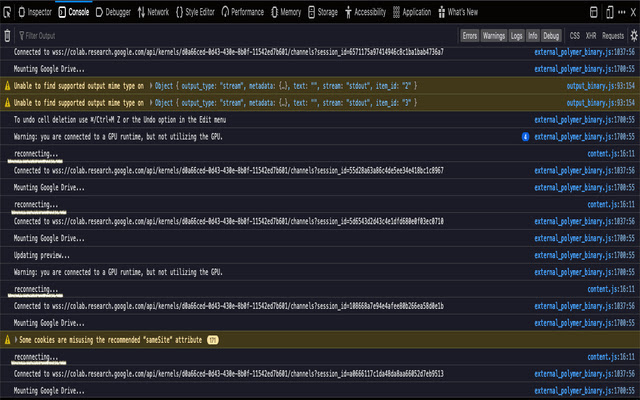
Task: Enable the Requests filter
Action: 613,36
